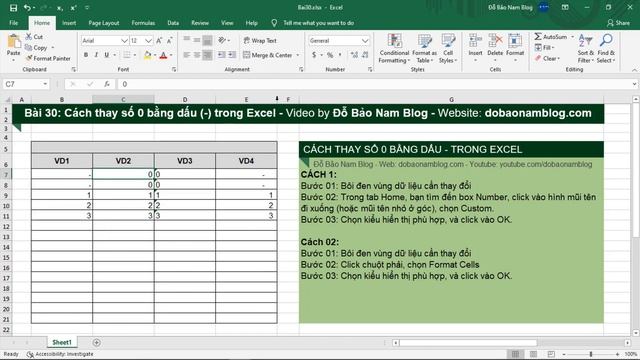Click the Copy icon
The width and height of the screenshot is (640, 360).
click(29, 48)
